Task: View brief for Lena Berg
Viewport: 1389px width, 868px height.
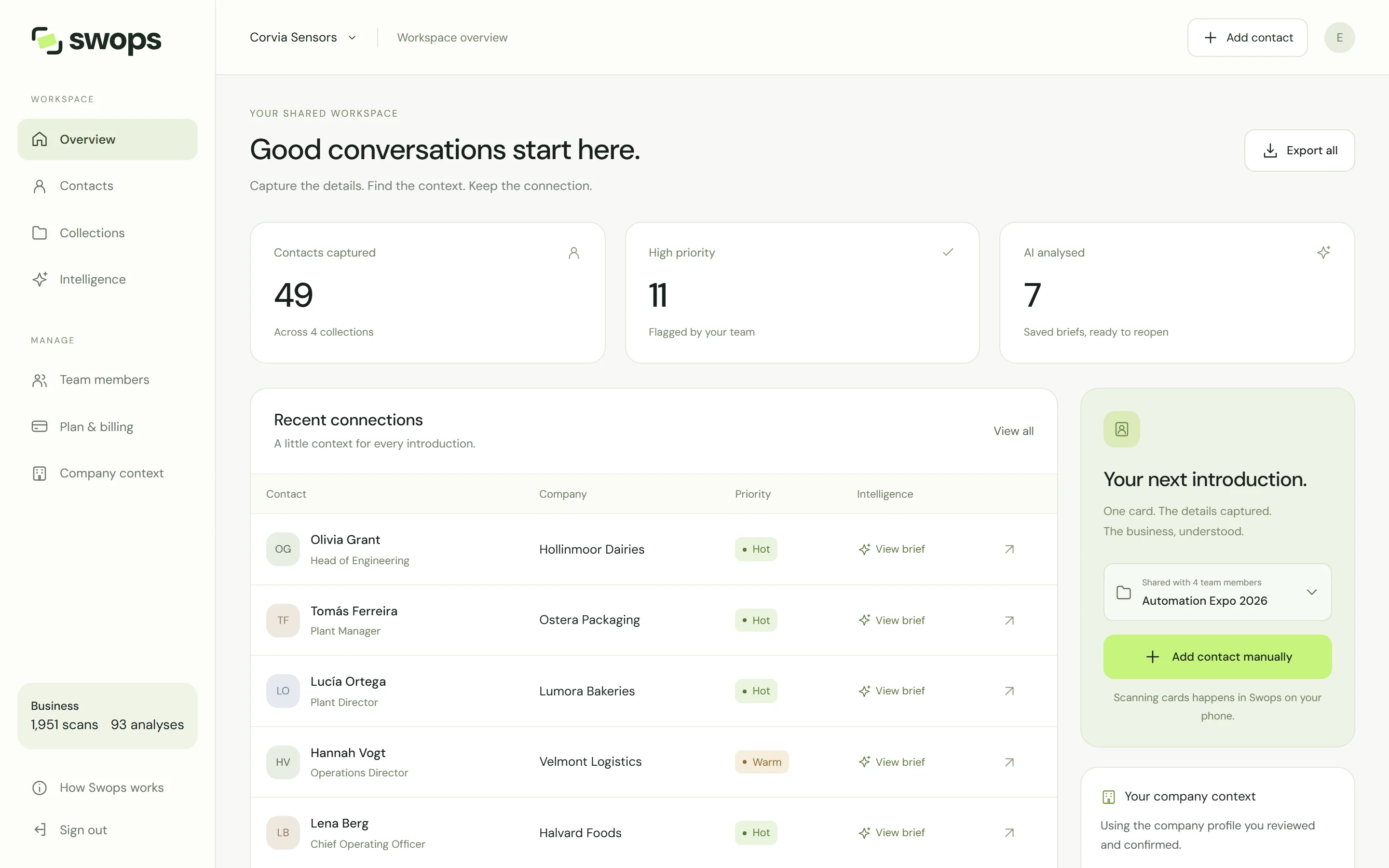Action: click(891, 833)
